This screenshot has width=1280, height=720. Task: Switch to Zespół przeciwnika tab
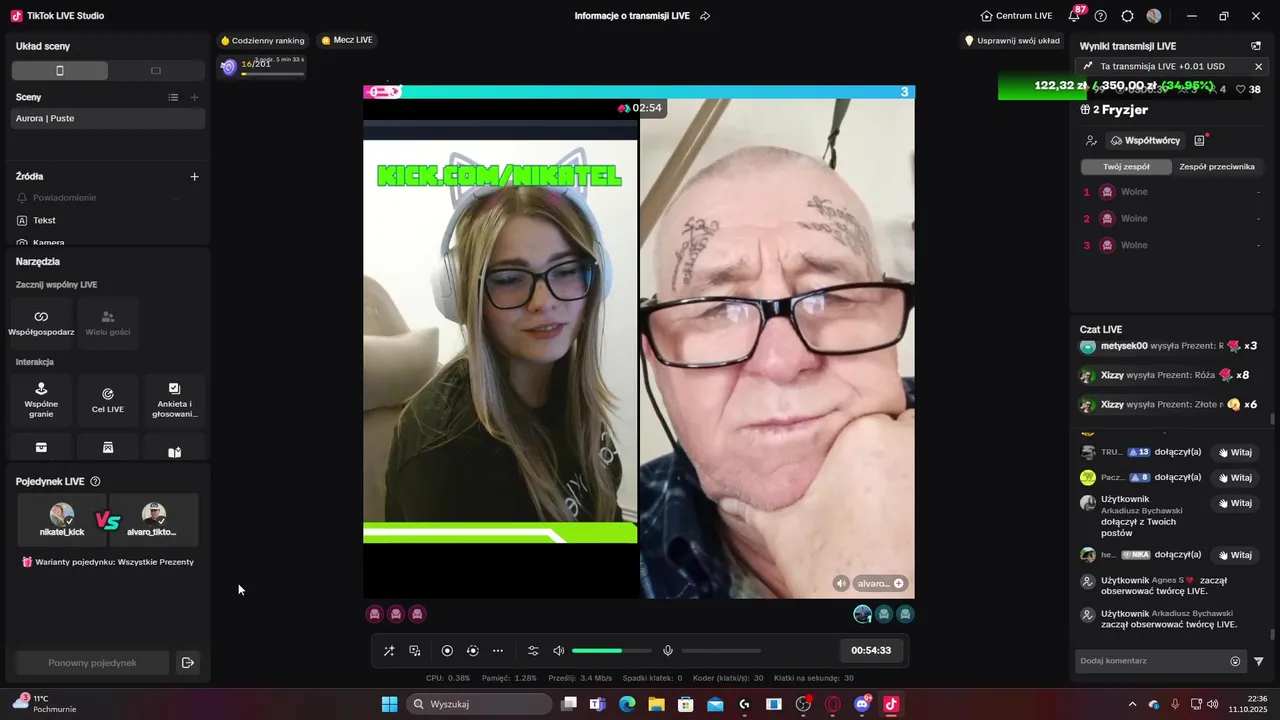click(x=1217, y=167)
